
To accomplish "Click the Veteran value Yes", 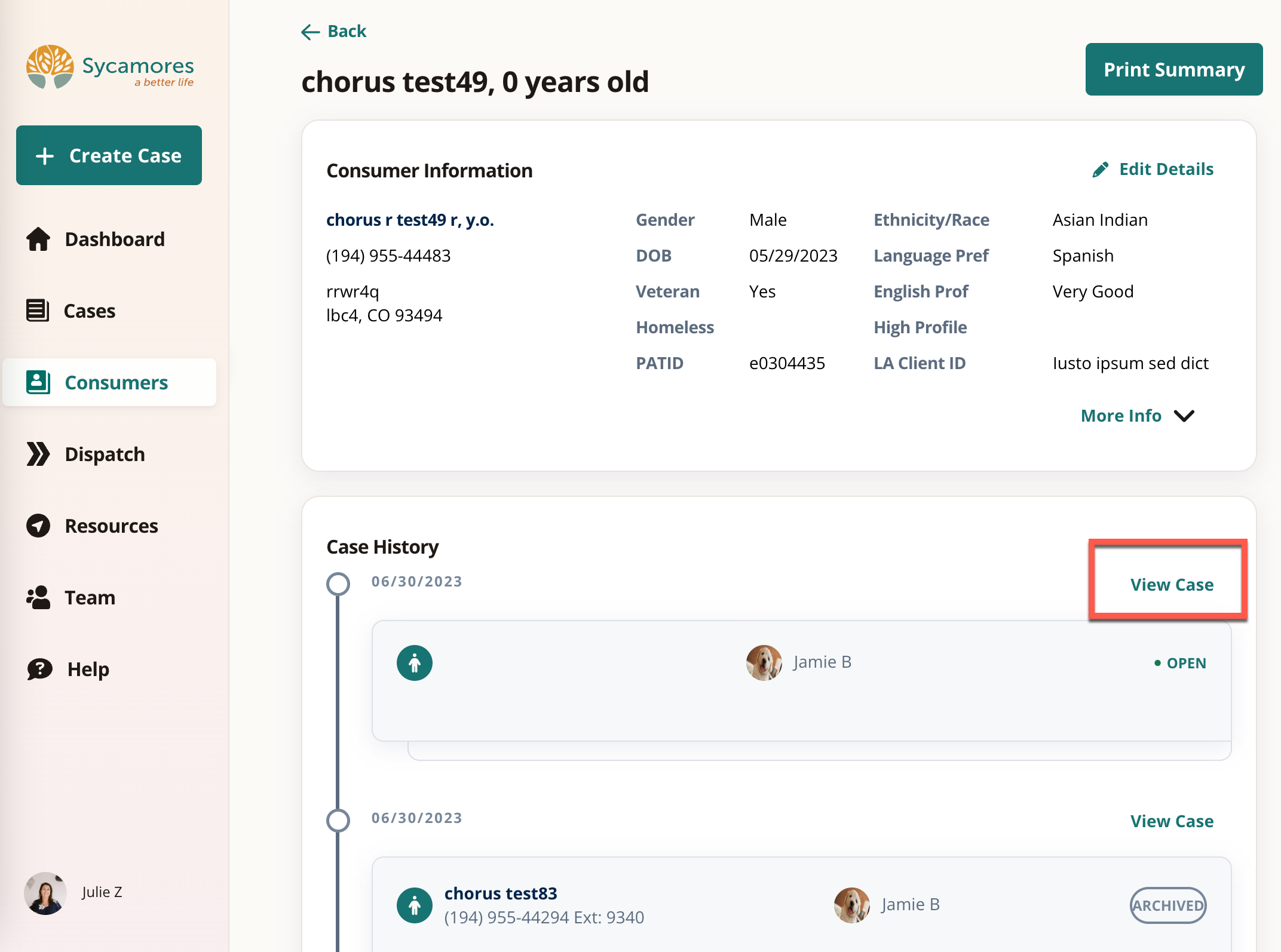I will (x=762, y=292).
